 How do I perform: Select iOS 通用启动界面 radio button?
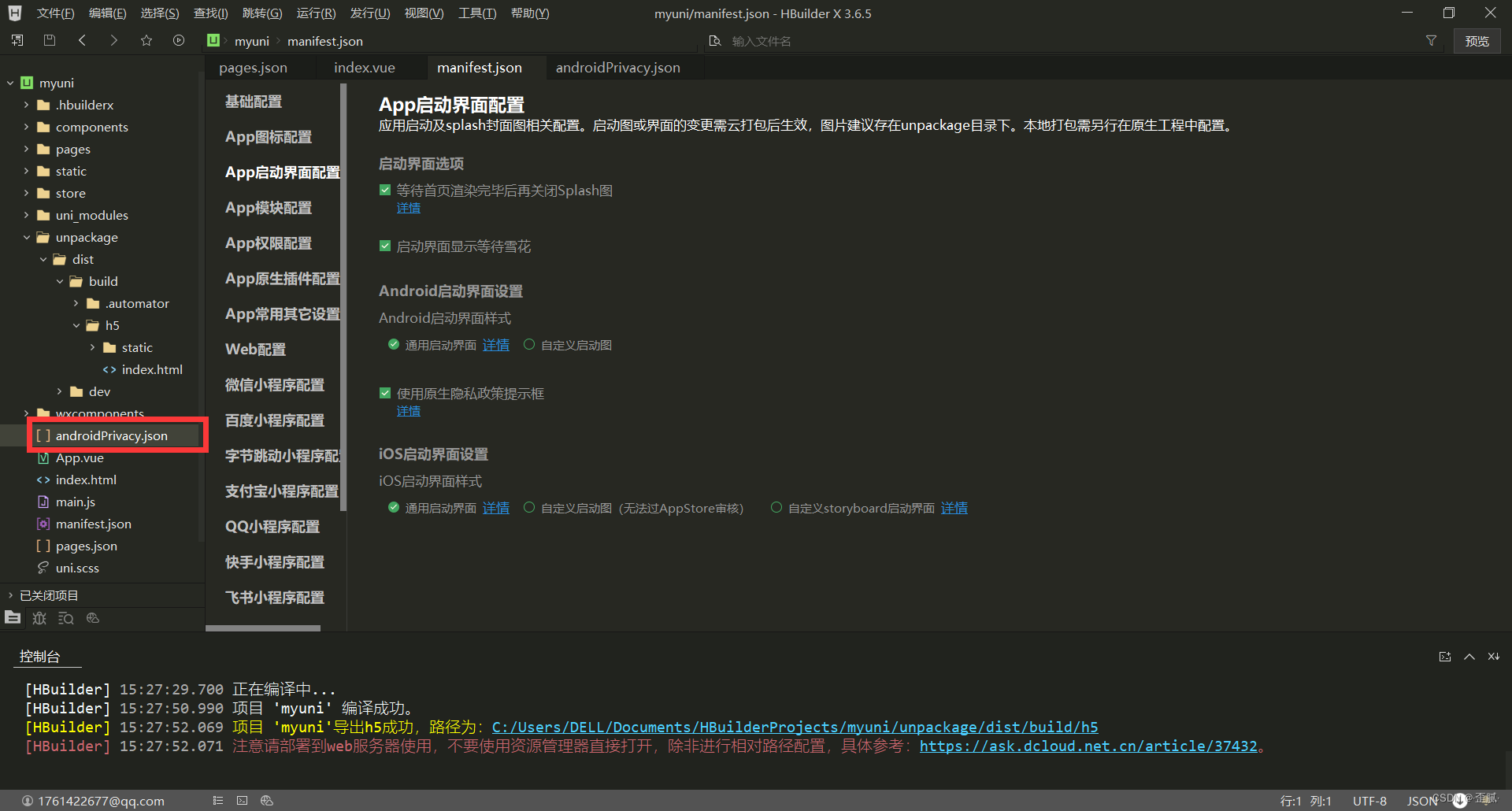pos(394,507)
